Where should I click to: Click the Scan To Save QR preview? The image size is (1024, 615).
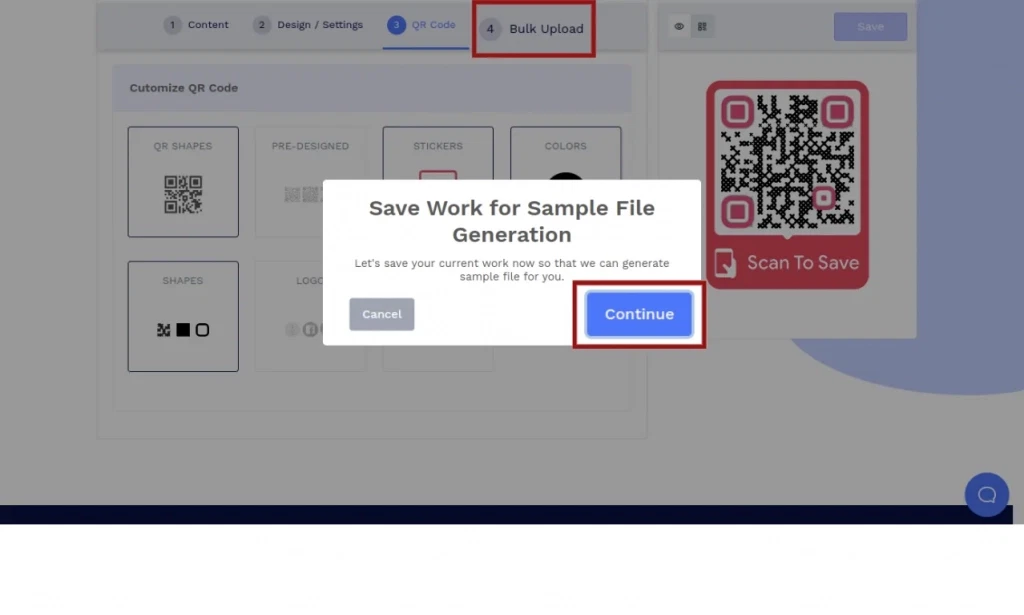point(787,185)
